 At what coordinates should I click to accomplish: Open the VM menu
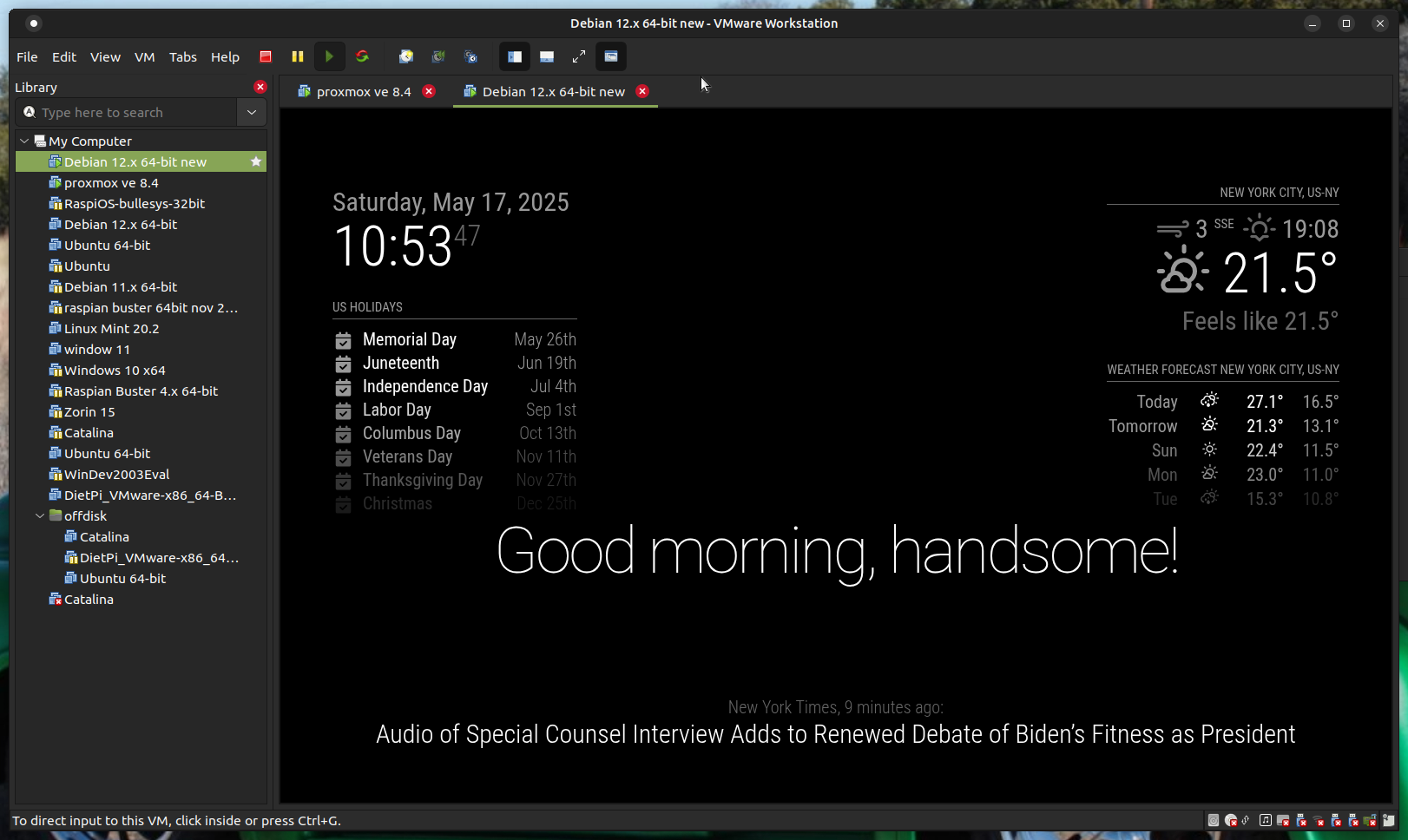click(x=144, y=56)
